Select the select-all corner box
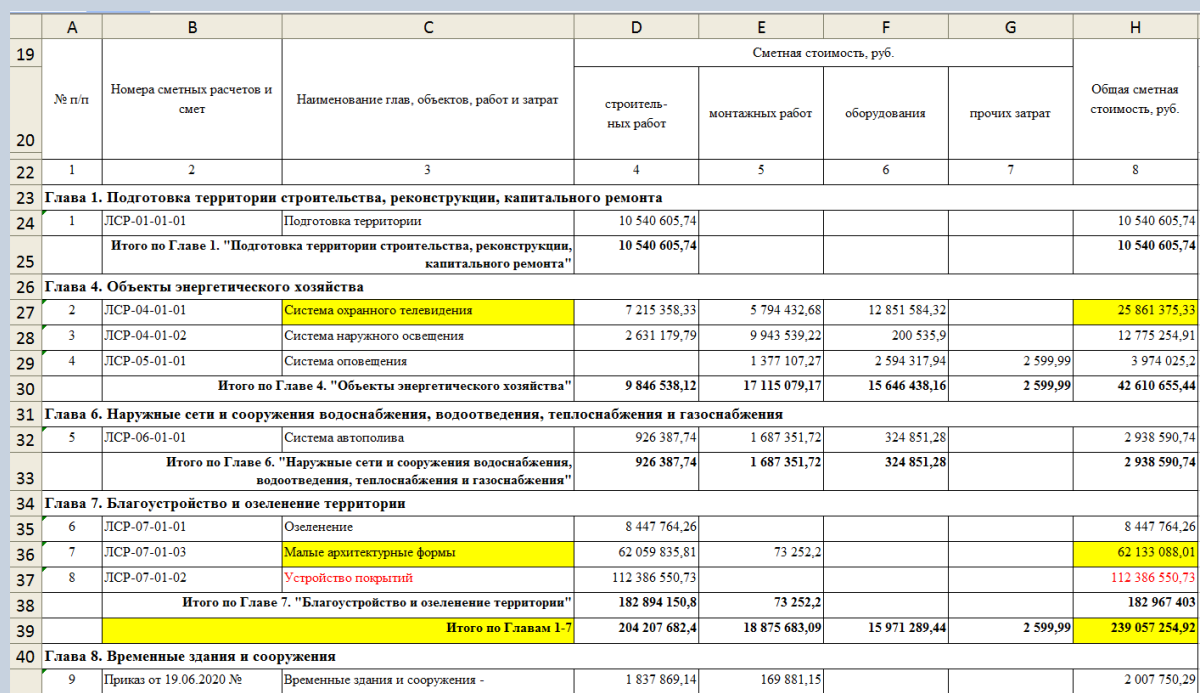 coord(20,27)
